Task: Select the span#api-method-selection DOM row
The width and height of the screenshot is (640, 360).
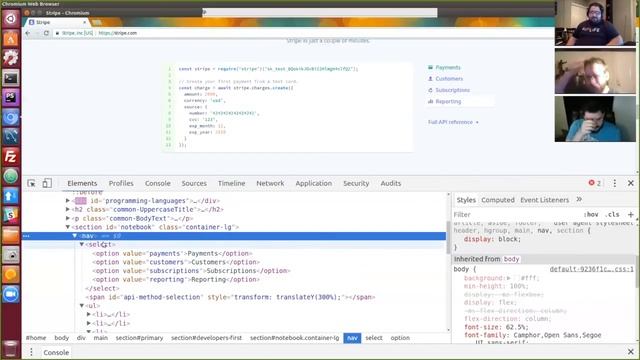Action: point(230,297)
